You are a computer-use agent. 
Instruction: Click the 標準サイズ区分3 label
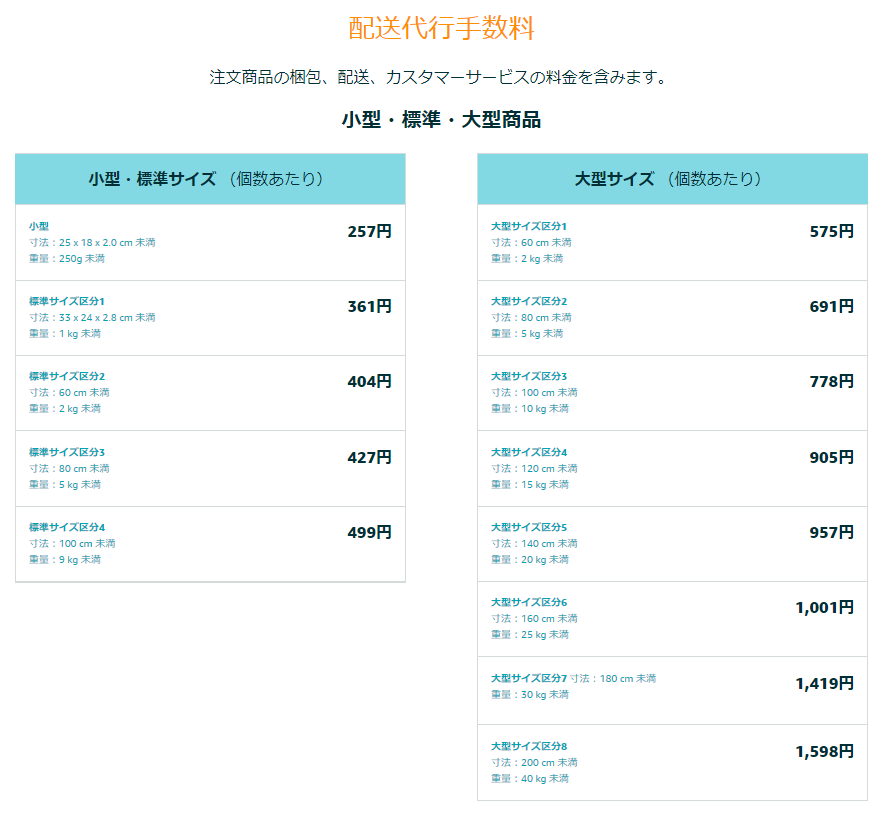(x=67, y=452)
